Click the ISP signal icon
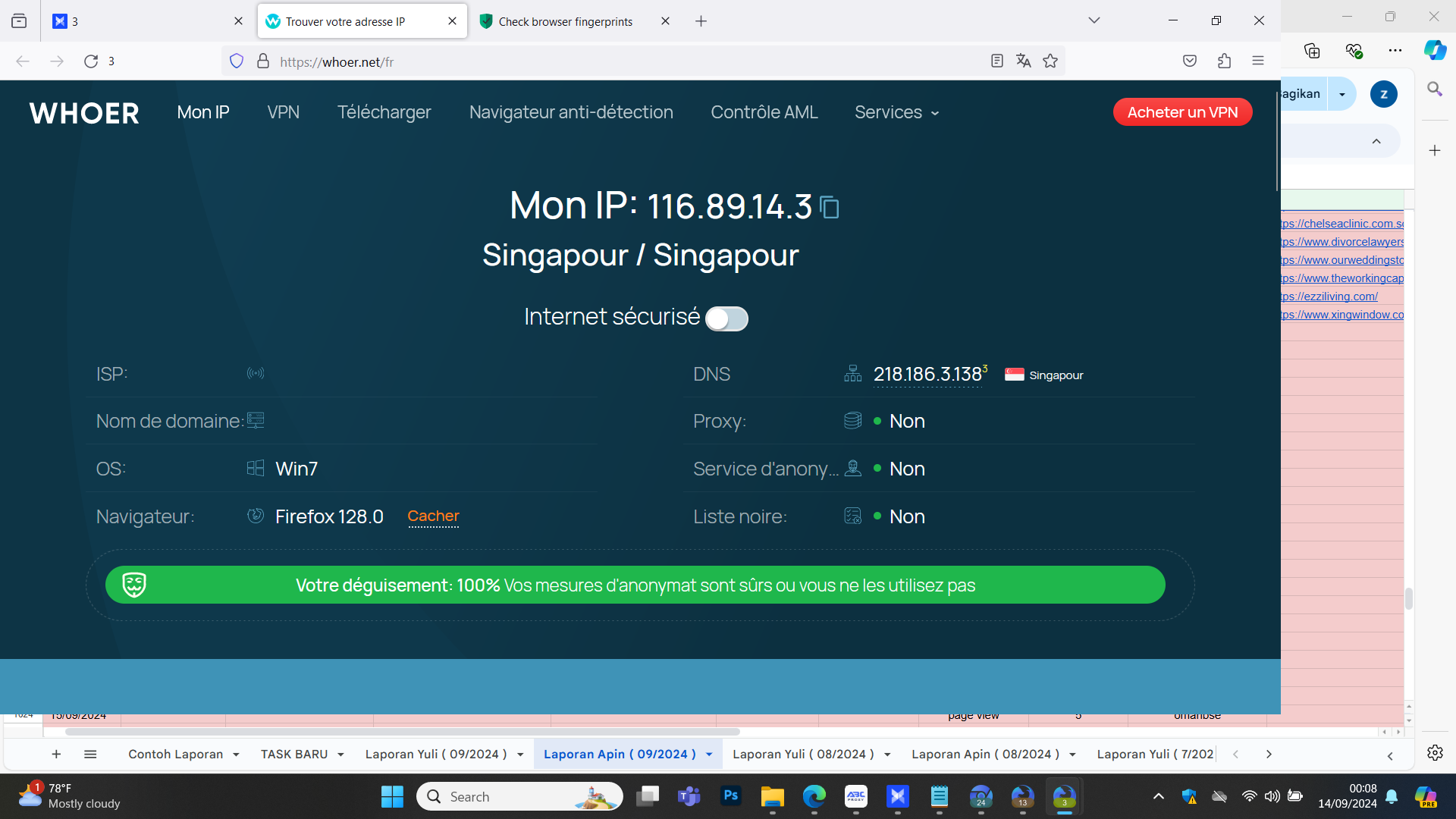The width and height of the screenshot is (1456, 819). (x=256, y=373)
